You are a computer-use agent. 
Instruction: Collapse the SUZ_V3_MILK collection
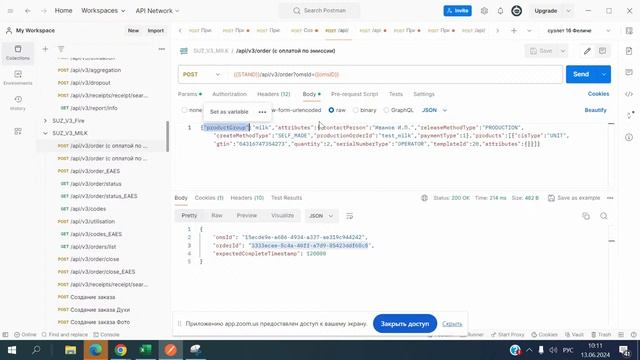pos(45,133)
